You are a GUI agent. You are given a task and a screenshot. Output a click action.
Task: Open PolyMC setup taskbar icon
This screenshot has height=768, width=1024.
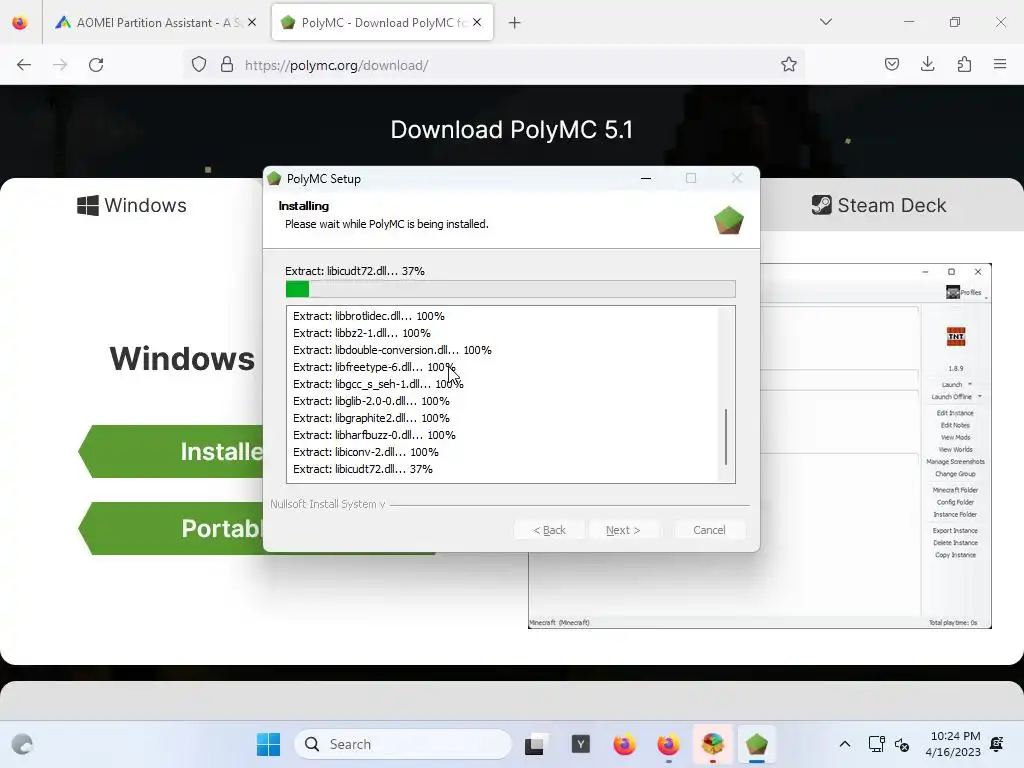click(756, 744)
